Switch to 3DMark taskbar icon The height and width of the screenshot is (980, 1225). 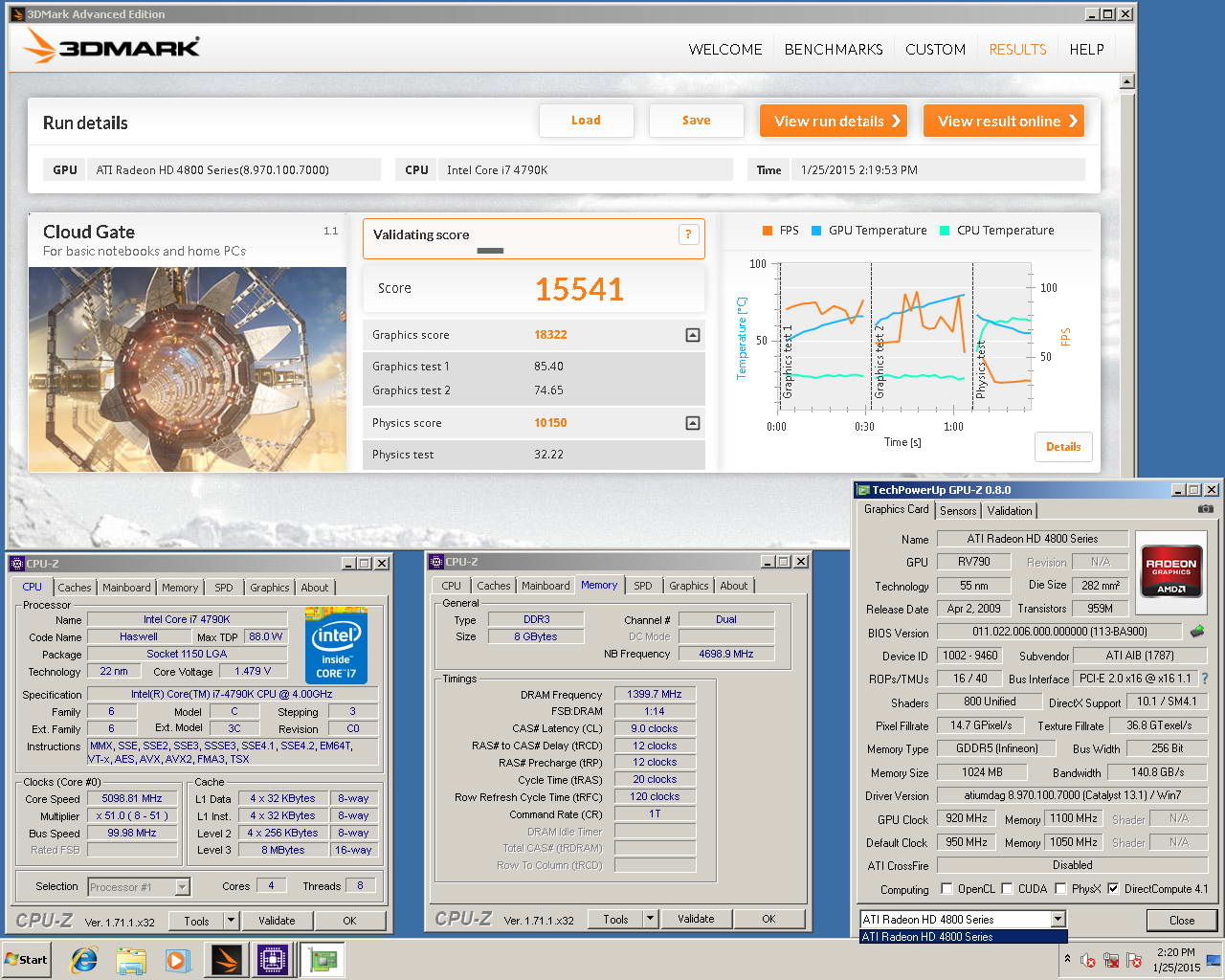click(227, 960)
